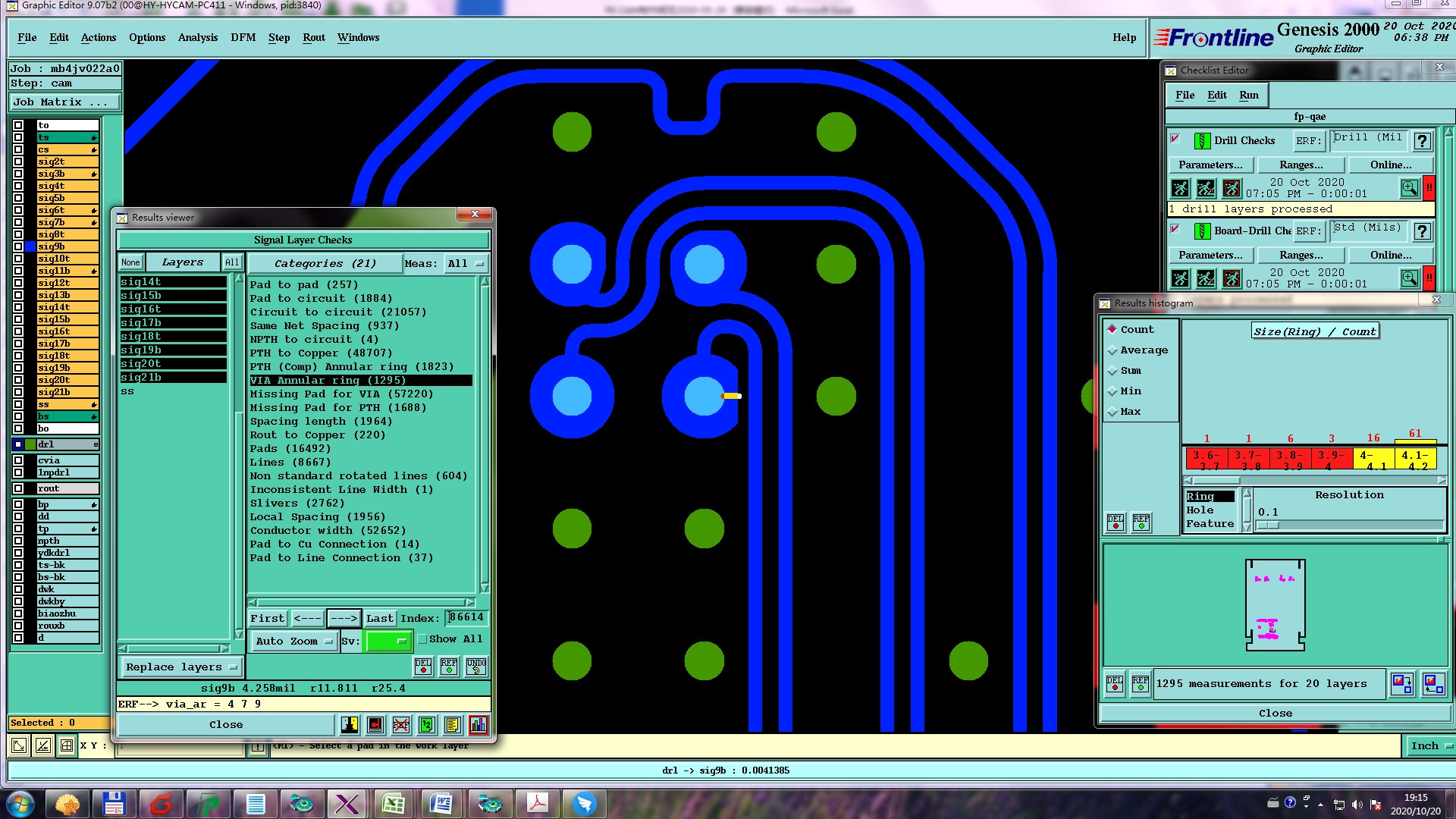Click the crossed-out REF icon
1456x819 pixels.
click(401, 725)
